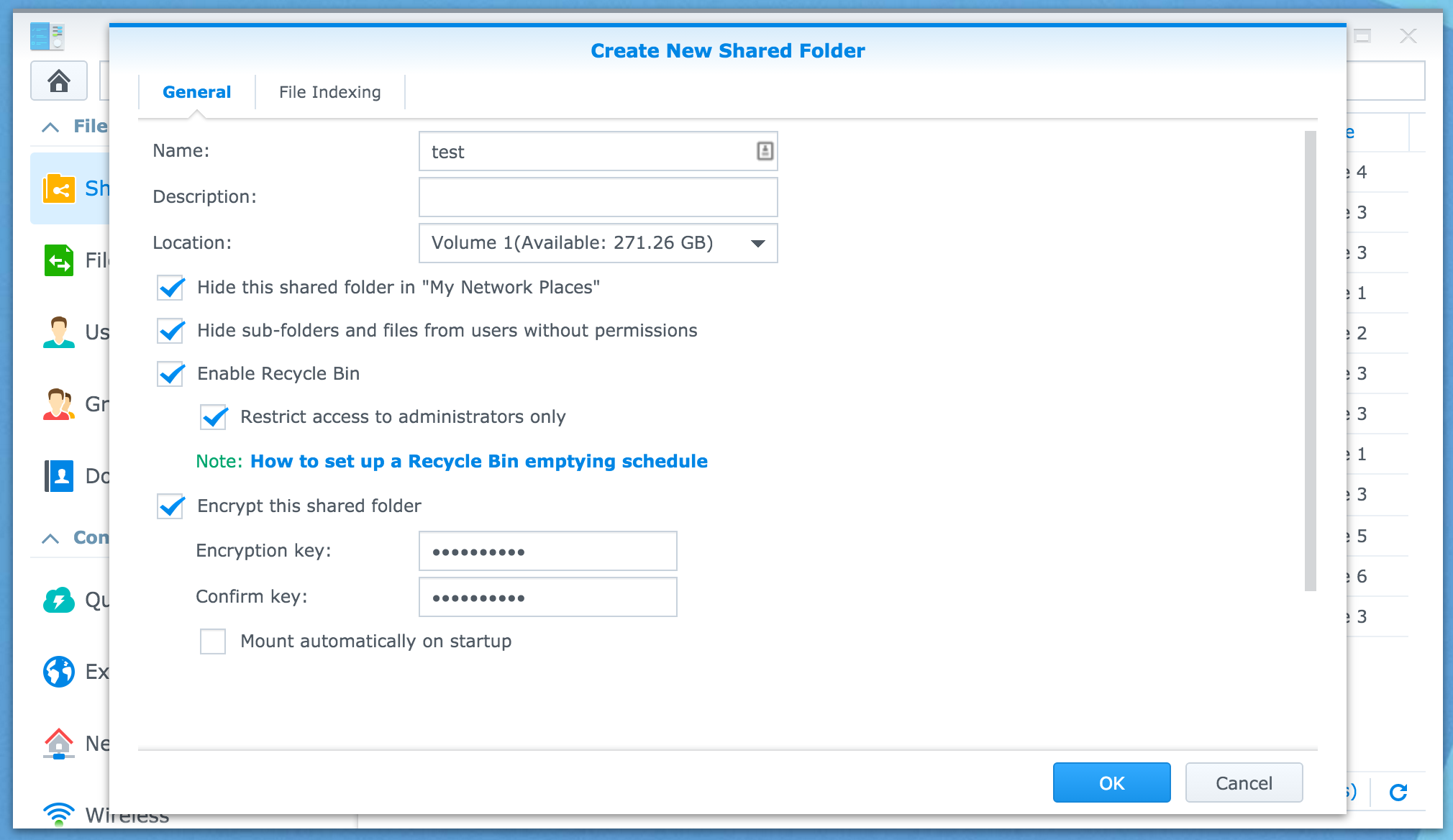This screenshot has height=840, width=1453.
Task: Uncheck Hide this shared folder in My Network Places
Action: [171, 288]
